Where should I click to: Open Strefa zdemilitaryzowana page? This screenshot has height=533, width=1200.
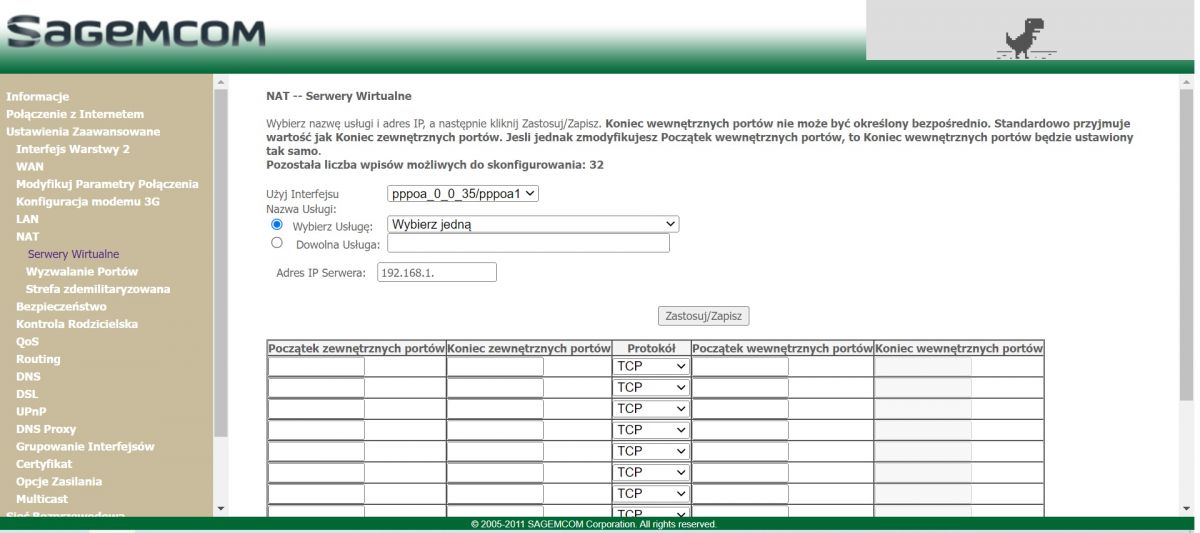coord(98,289)
